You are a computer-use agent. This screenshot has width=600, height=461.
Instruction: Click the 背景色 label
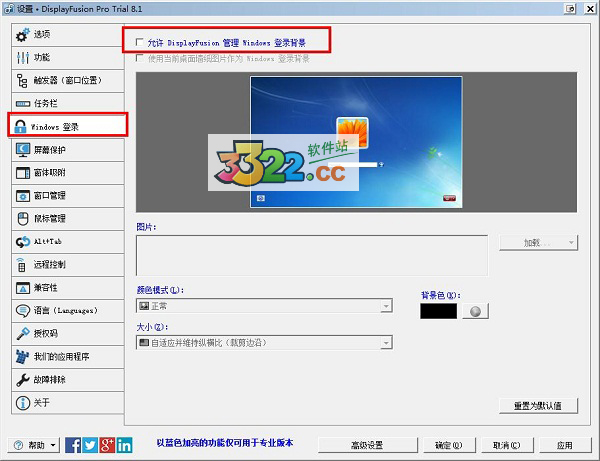tap(441, 295)
